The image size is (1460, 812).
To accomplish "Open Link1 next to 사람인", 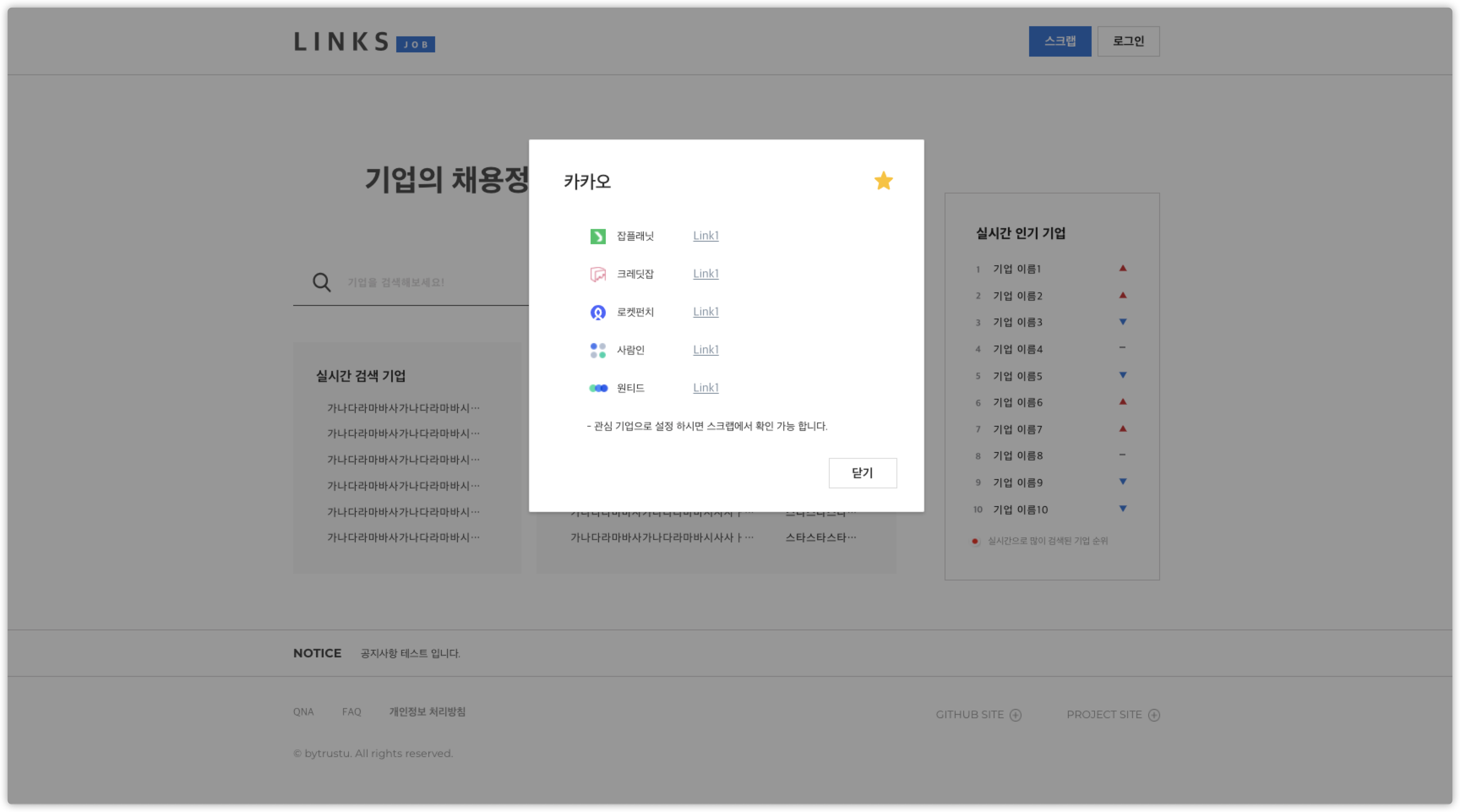I will tap(705, 350).
